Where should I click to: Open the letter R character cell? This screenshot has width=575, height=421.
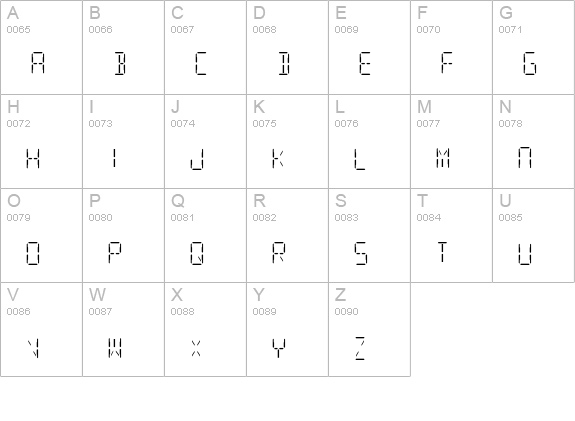click(288, 235)
